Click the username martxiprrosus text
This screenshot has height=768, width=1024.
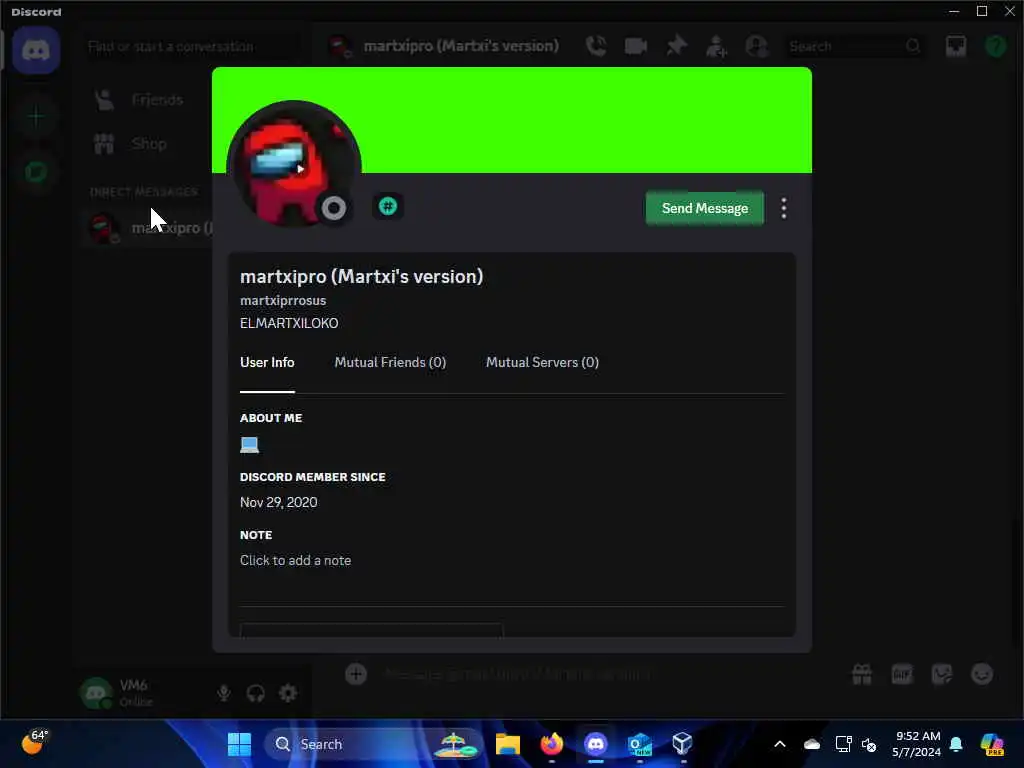coord(283,300)
